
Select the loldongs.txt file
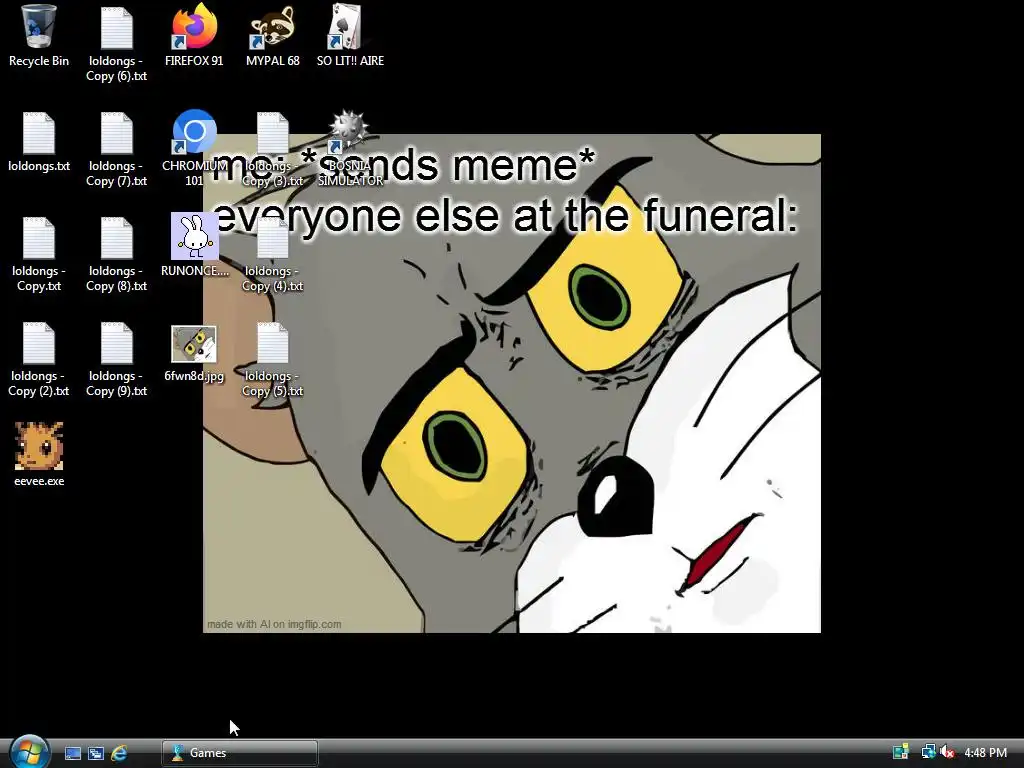click(x=39, y=142)
